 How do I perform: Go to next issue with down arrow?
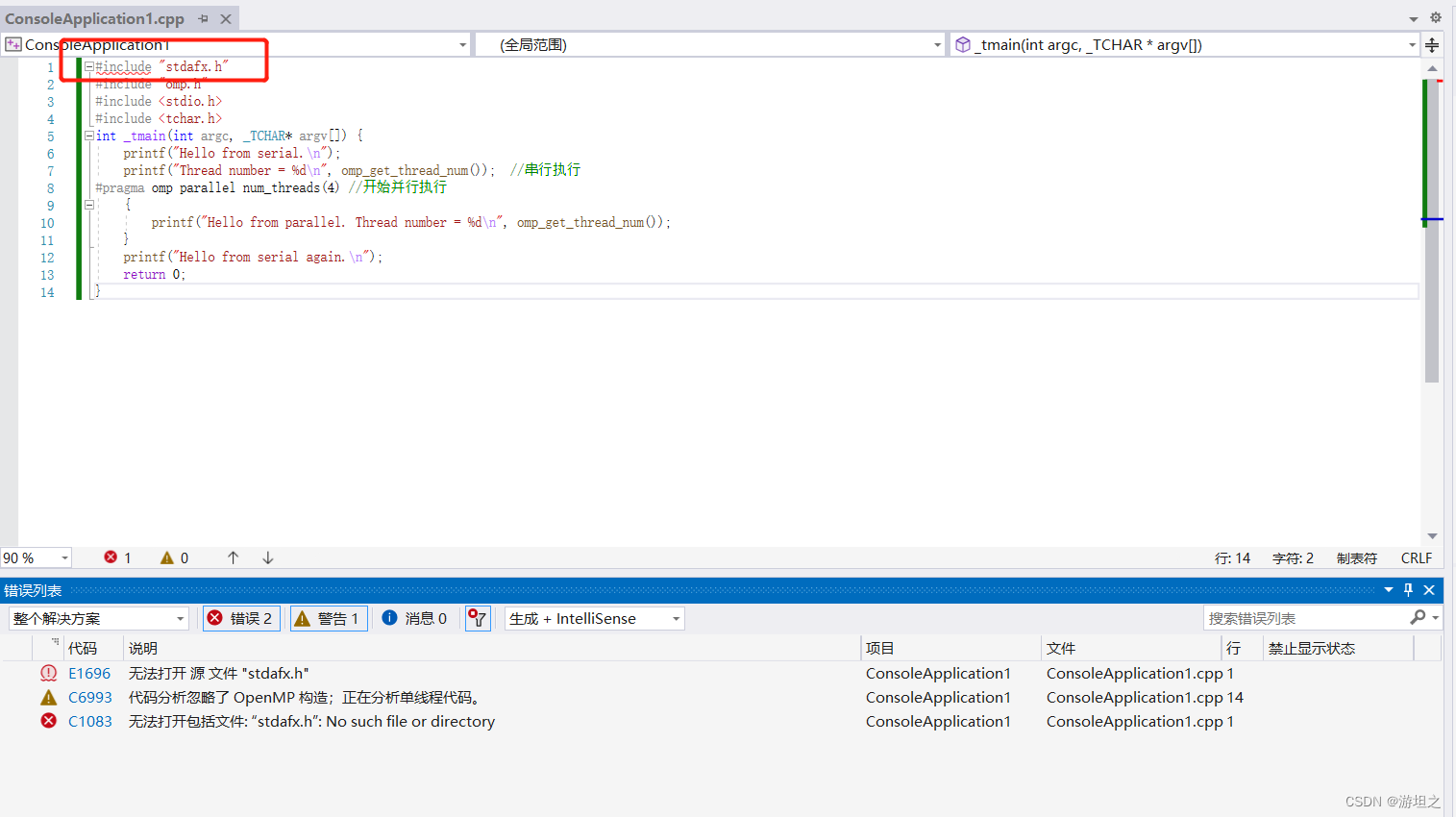pos(268,557)
